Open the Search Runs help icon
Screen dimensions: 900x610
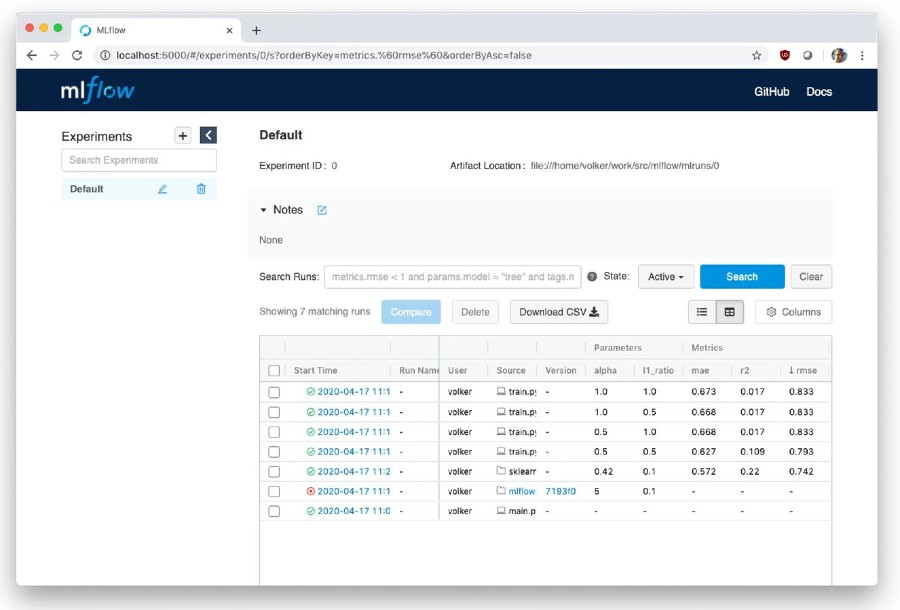pos(592,277)
